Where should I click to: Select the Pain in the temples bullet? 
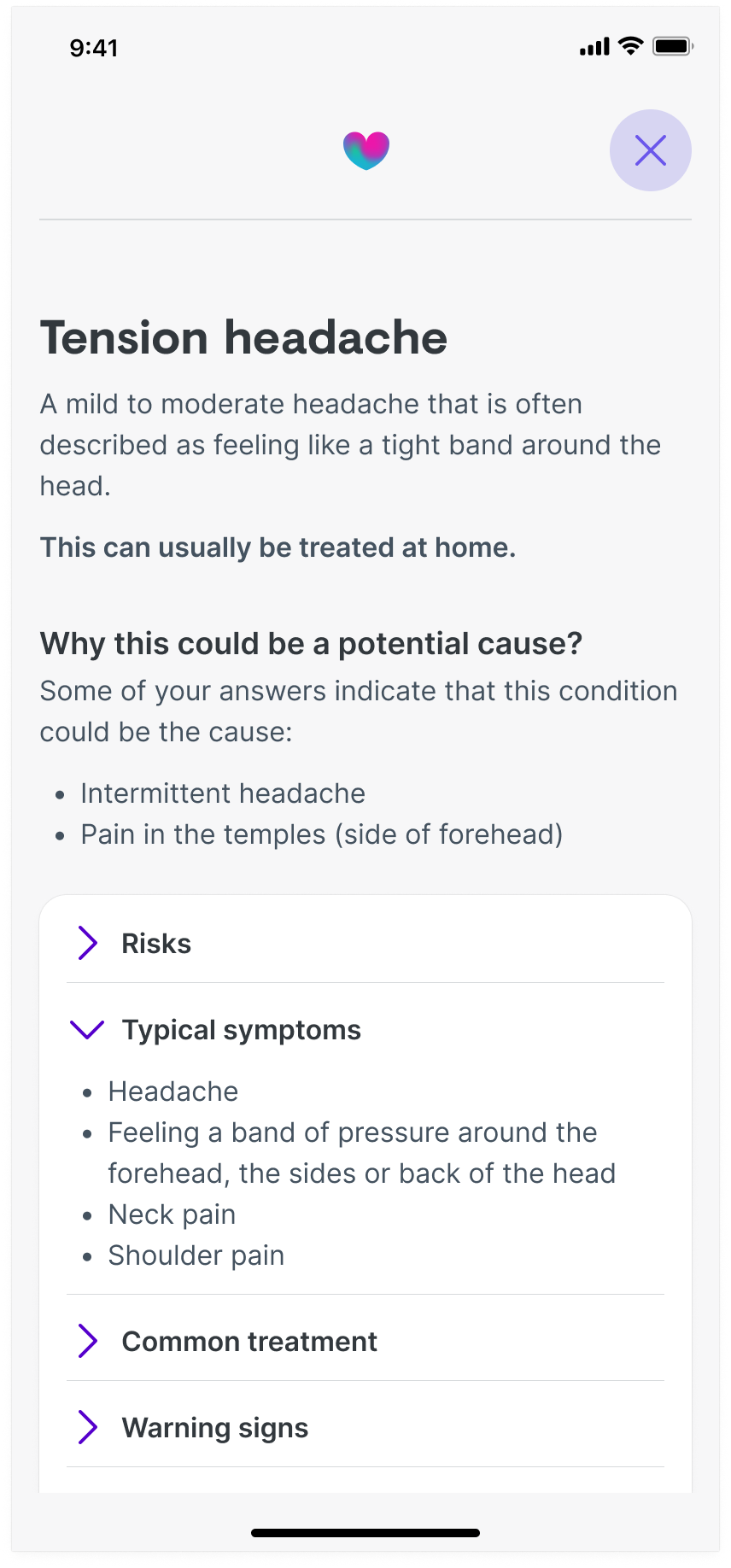click(321, 834)
